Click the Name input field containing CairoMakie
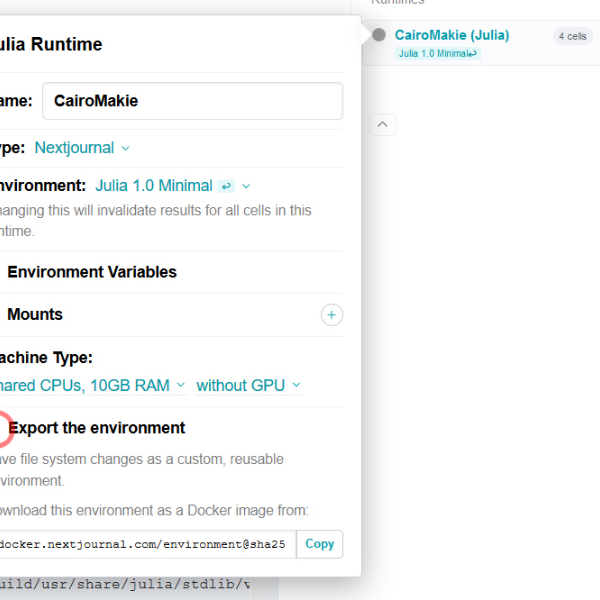Screen dimensions: 600x600 (192, 101)
